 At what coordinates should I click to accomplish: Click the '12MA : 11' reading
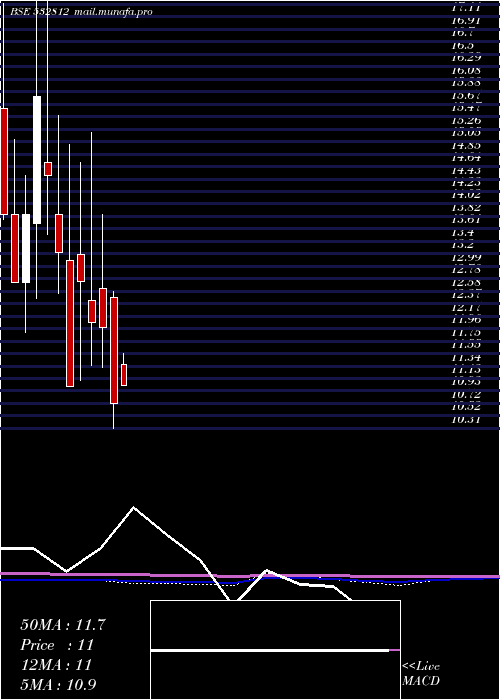[56, 664]
